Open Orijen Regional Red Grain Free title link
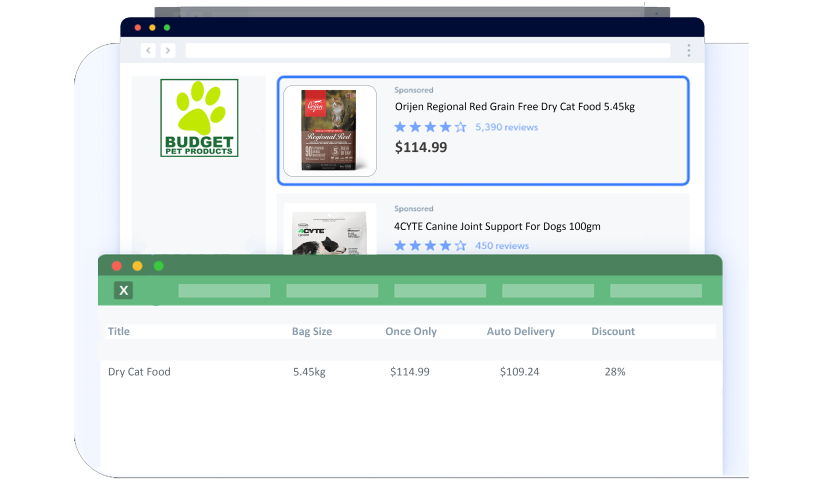Screen dimensions: 823x480 tap(514, 106)
